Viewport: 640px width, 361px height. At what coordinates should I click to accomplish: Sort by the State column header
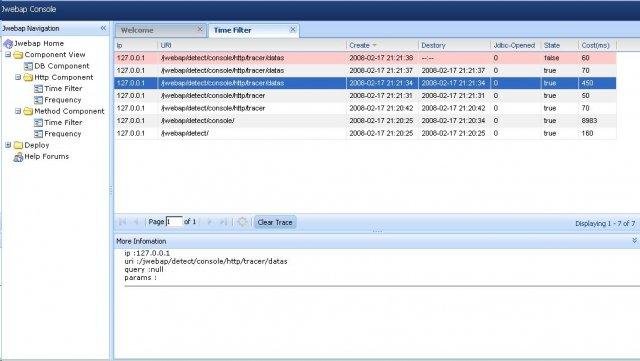coord(560,45)
